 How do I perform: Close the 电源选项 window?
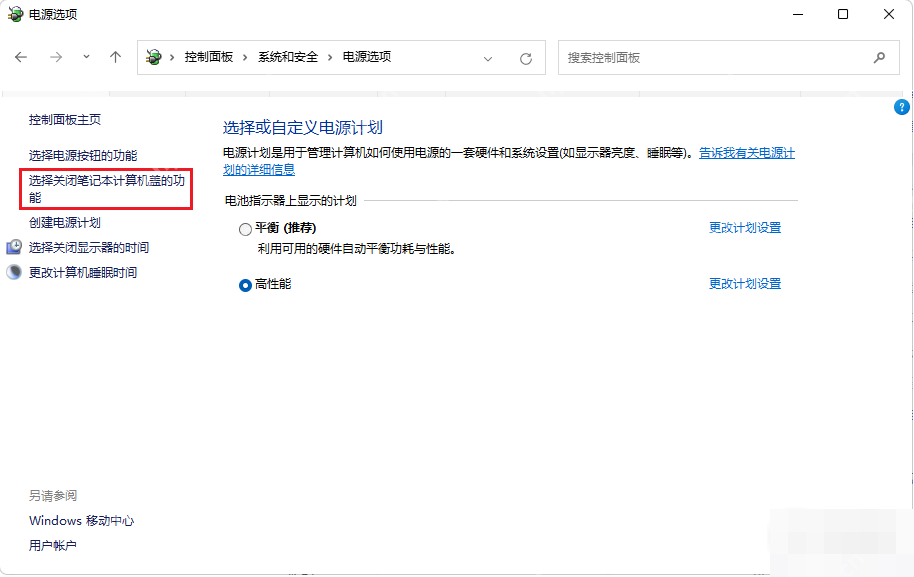pos(888,14)
